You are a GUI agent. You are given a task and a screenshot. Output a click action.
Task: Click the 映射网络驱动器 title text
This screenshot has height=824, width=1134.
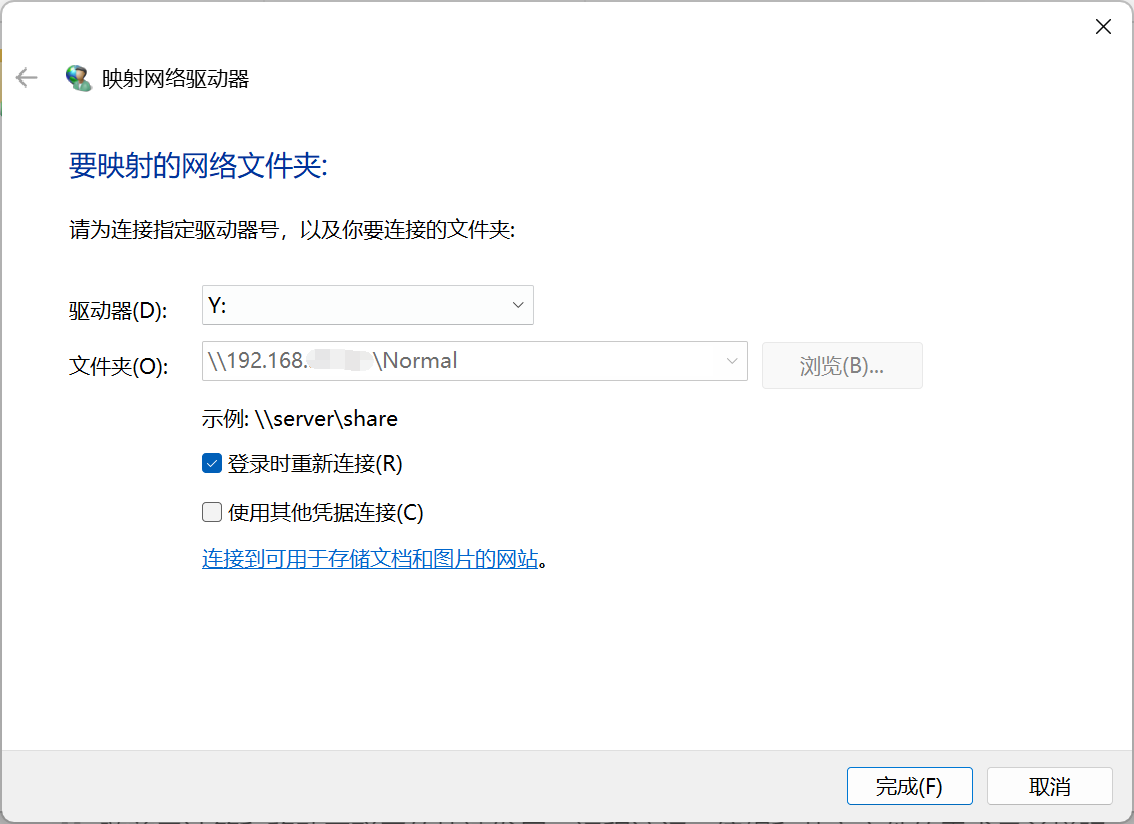point(175,79)
